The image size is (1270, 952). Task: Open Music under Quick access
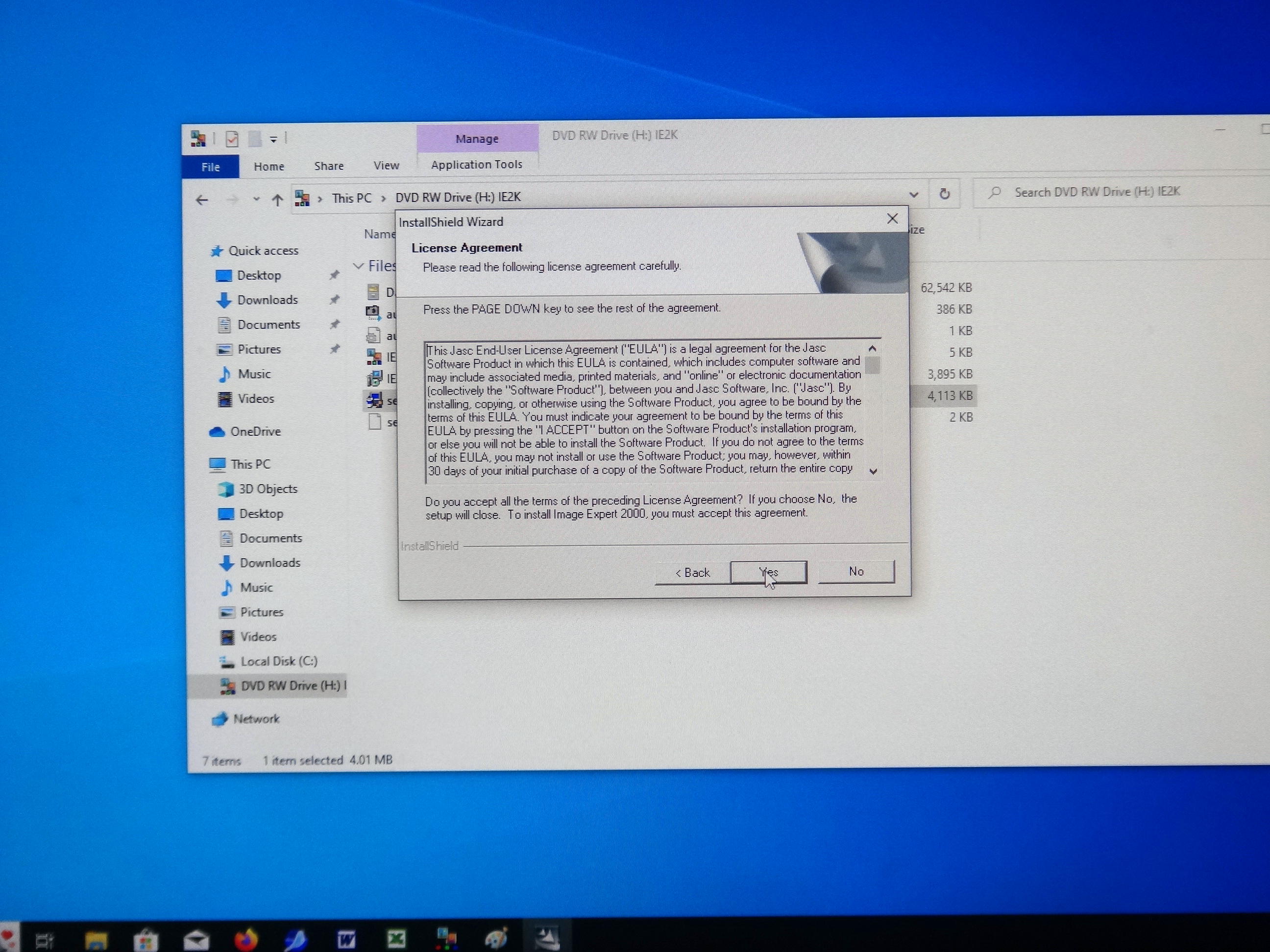pos(253,374)
